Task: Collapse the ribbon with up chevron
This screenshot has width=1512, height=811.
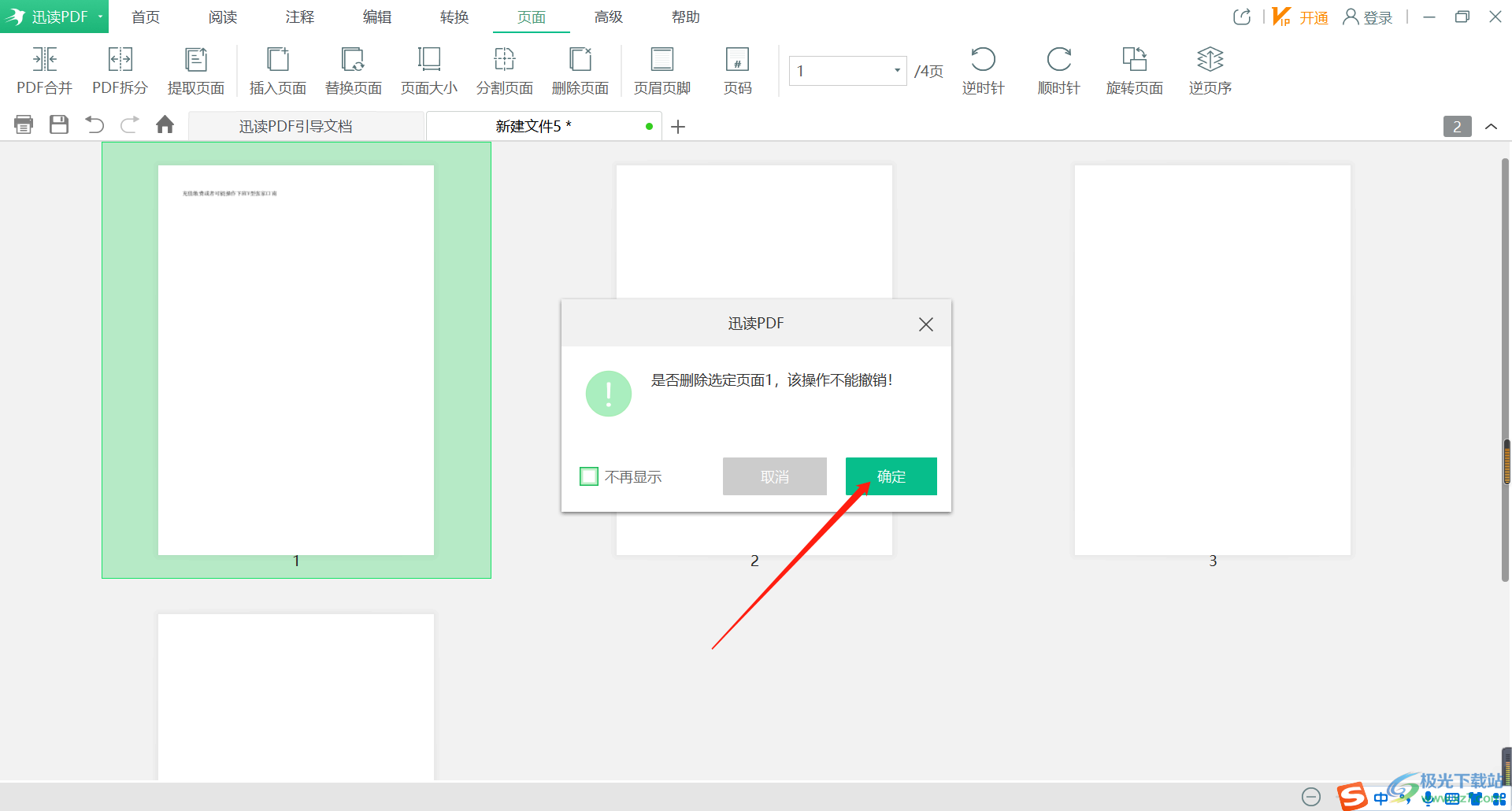Action: 1491,127
